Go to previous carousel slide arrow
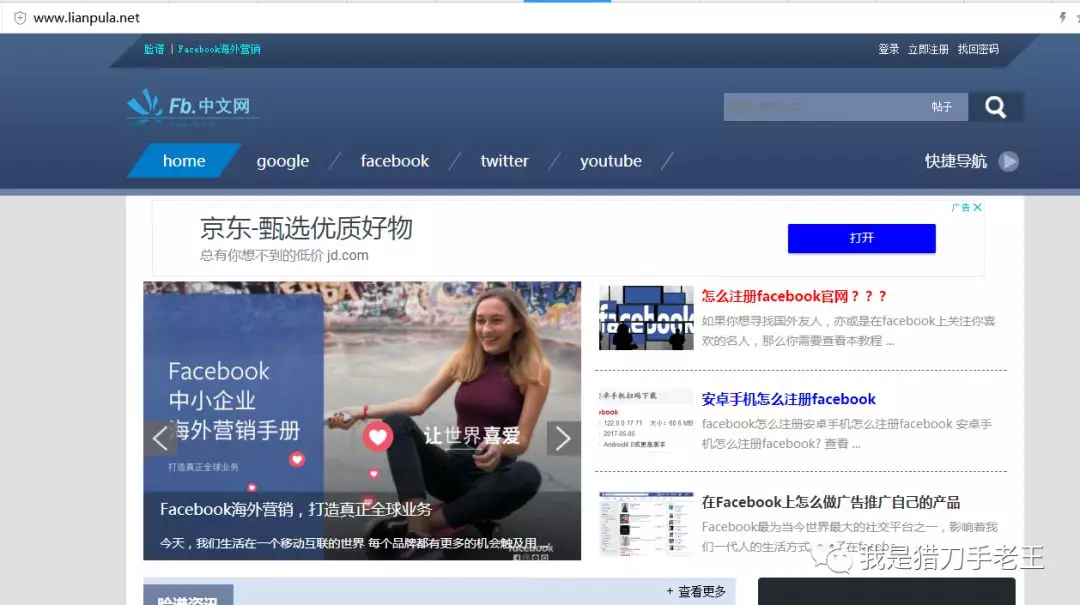Screen dimensions: 1080x605 click(x=160, y=438)
